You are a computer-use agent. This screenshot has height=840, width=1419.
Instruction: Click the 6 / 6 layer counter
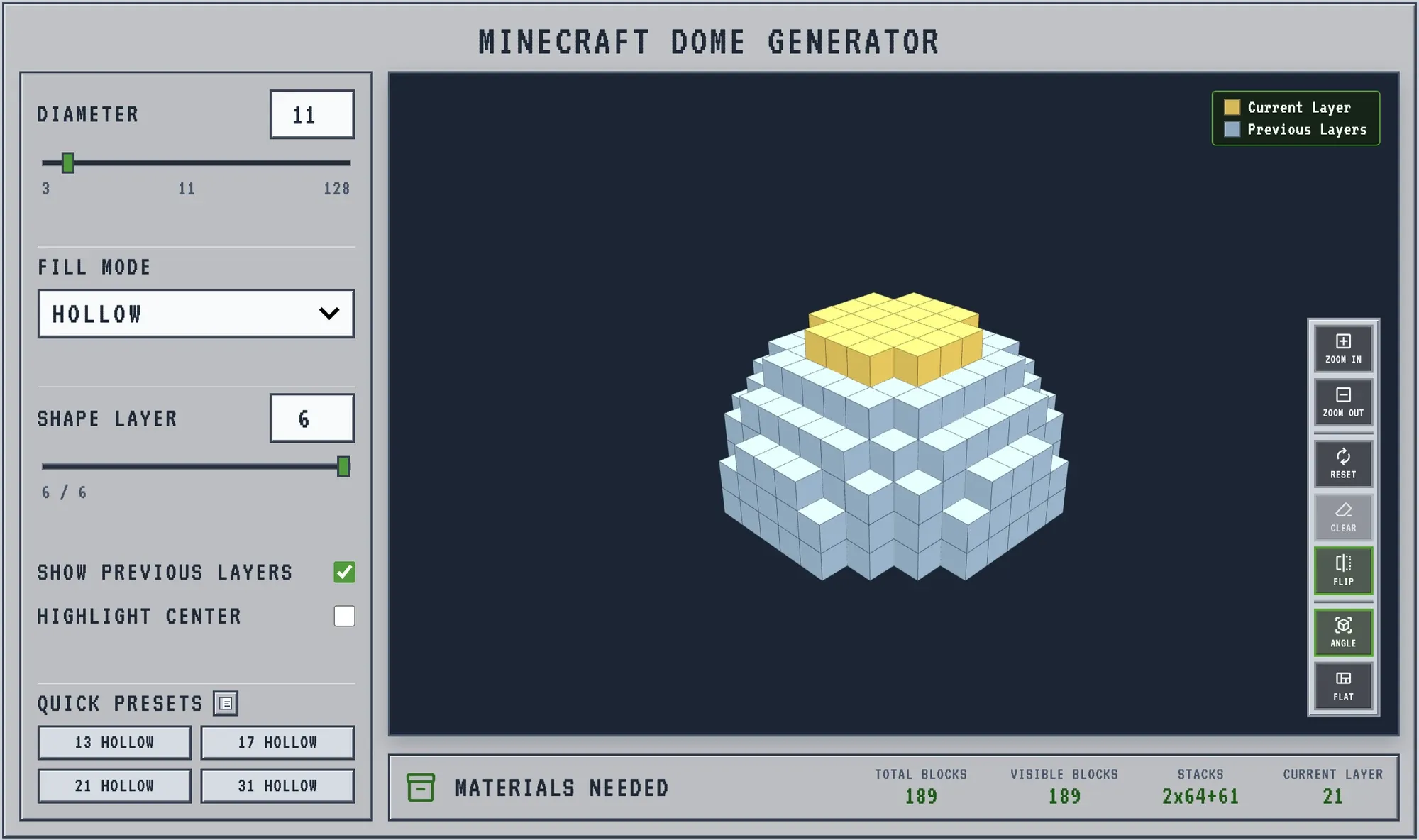pos(64,492)
